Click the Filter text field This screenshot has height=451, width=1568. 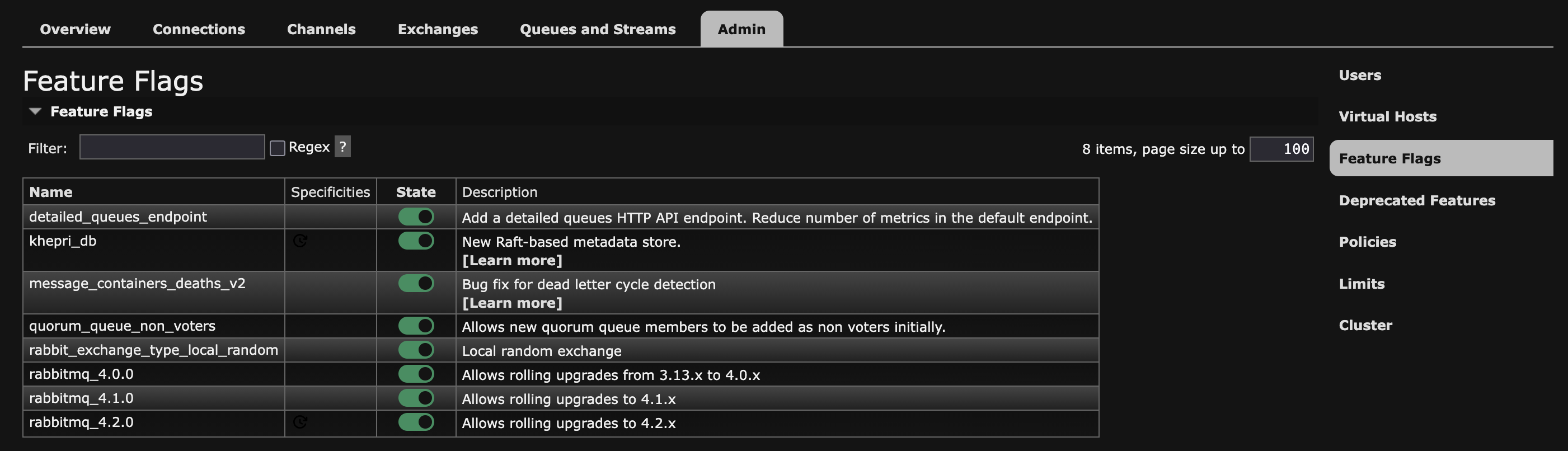coord(172,147)
